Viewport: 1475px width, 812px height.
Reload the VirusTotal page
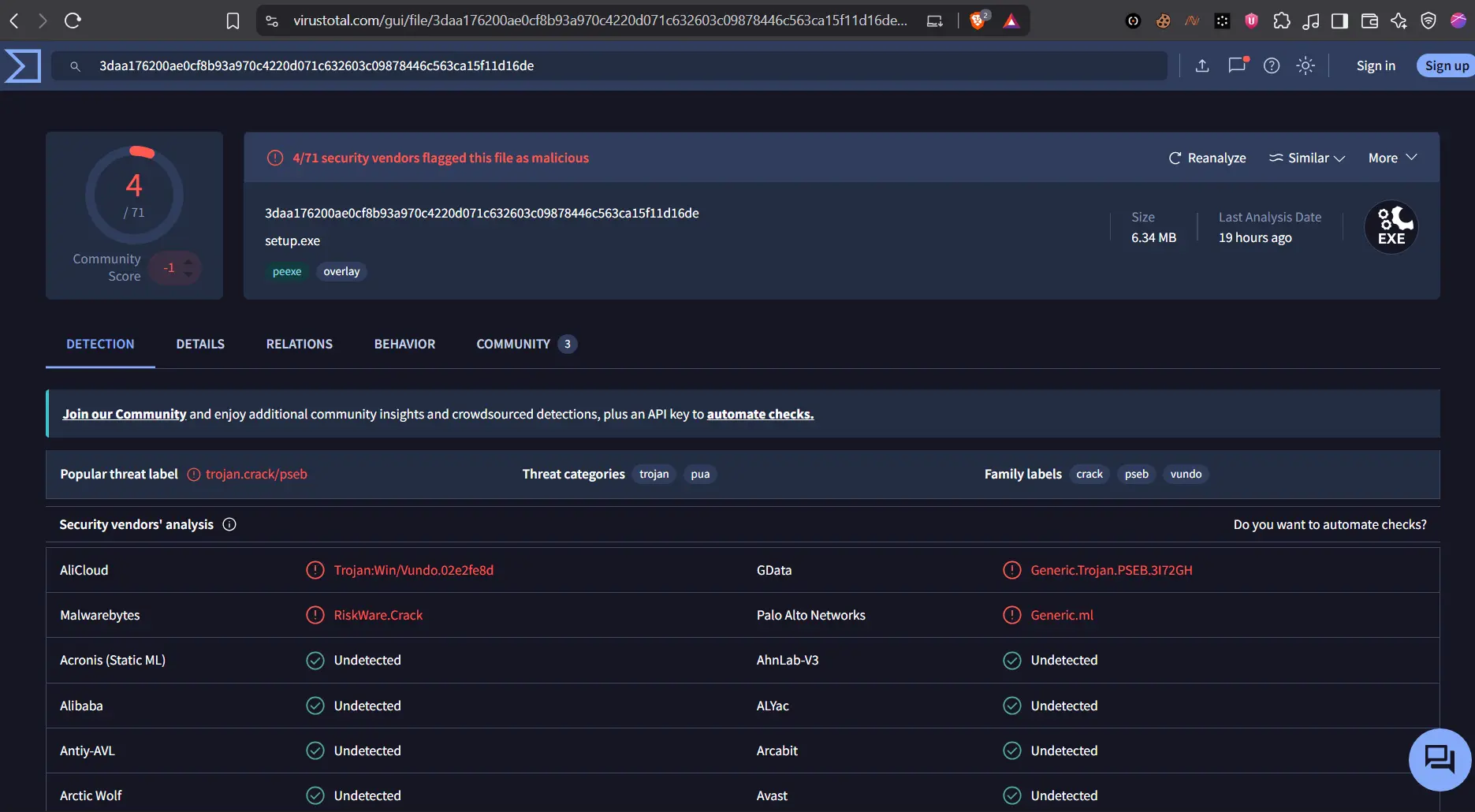pos(73,20)
